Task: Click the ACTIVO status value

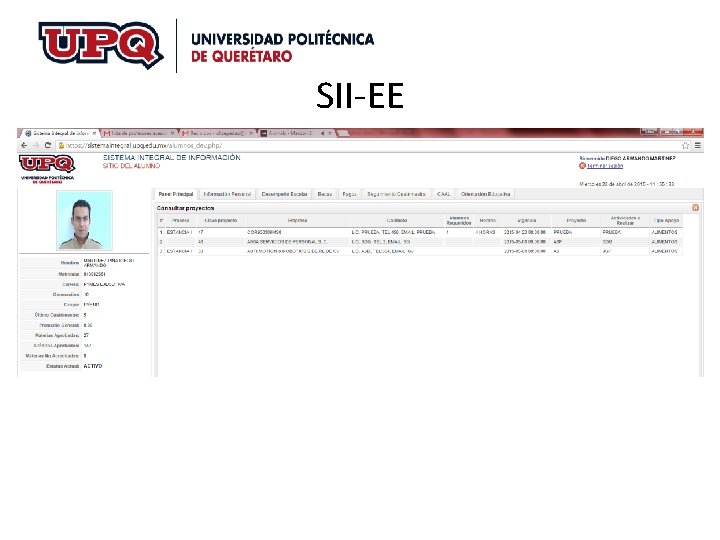Action: pyautogui.click(x=93, y=366)
